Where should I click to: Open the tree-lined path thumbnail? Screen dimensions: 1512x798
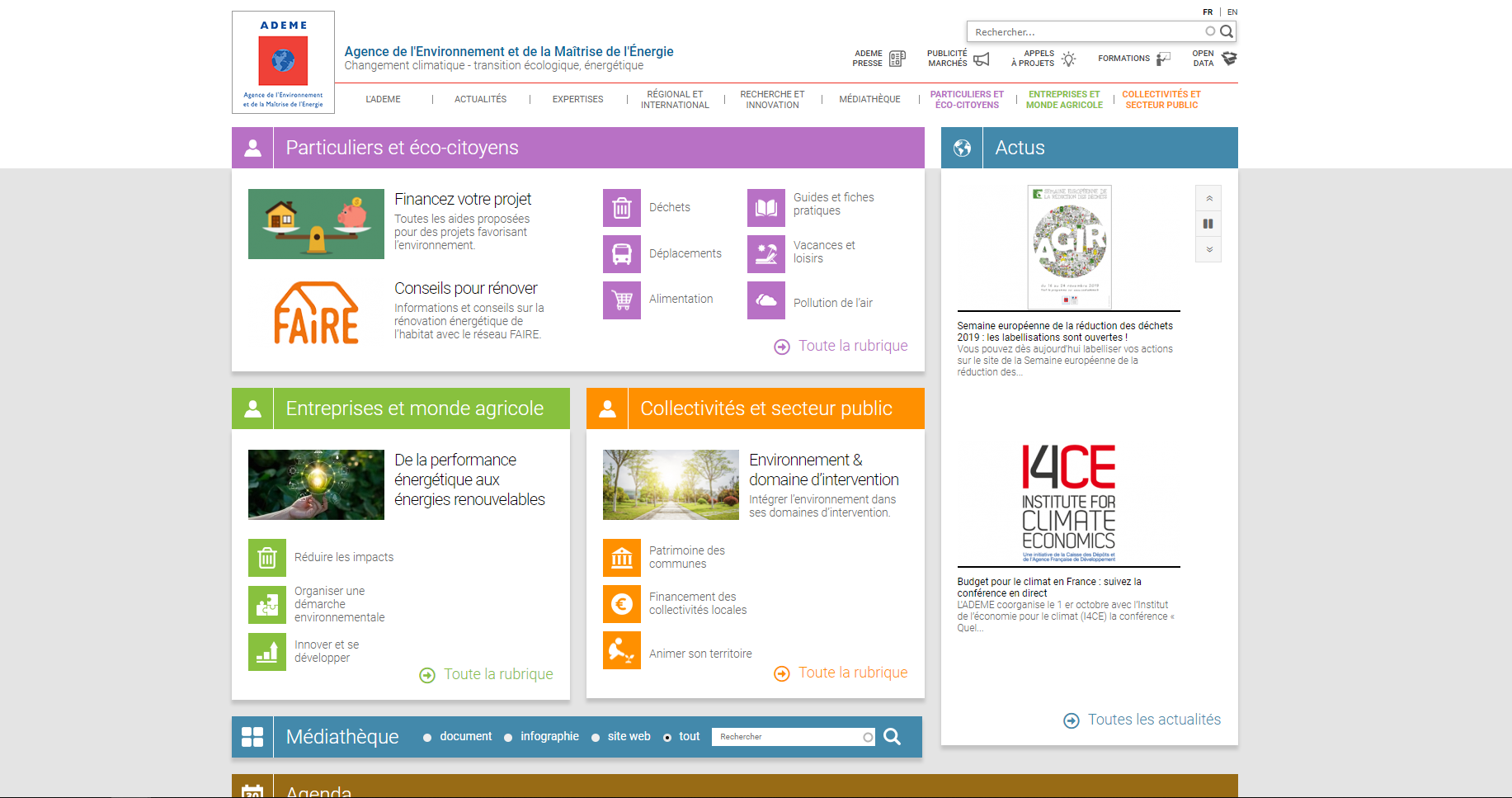click(x=671, y=484)
